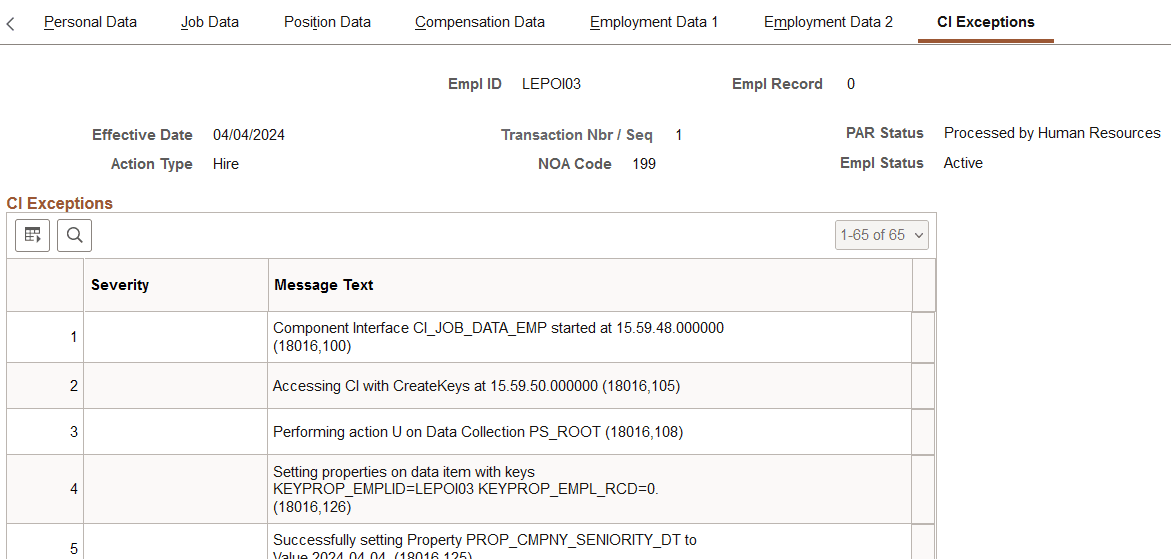This screenshot has width=1171, height=559.
Task: Click row number 4 cell
Action: point(45,489)
